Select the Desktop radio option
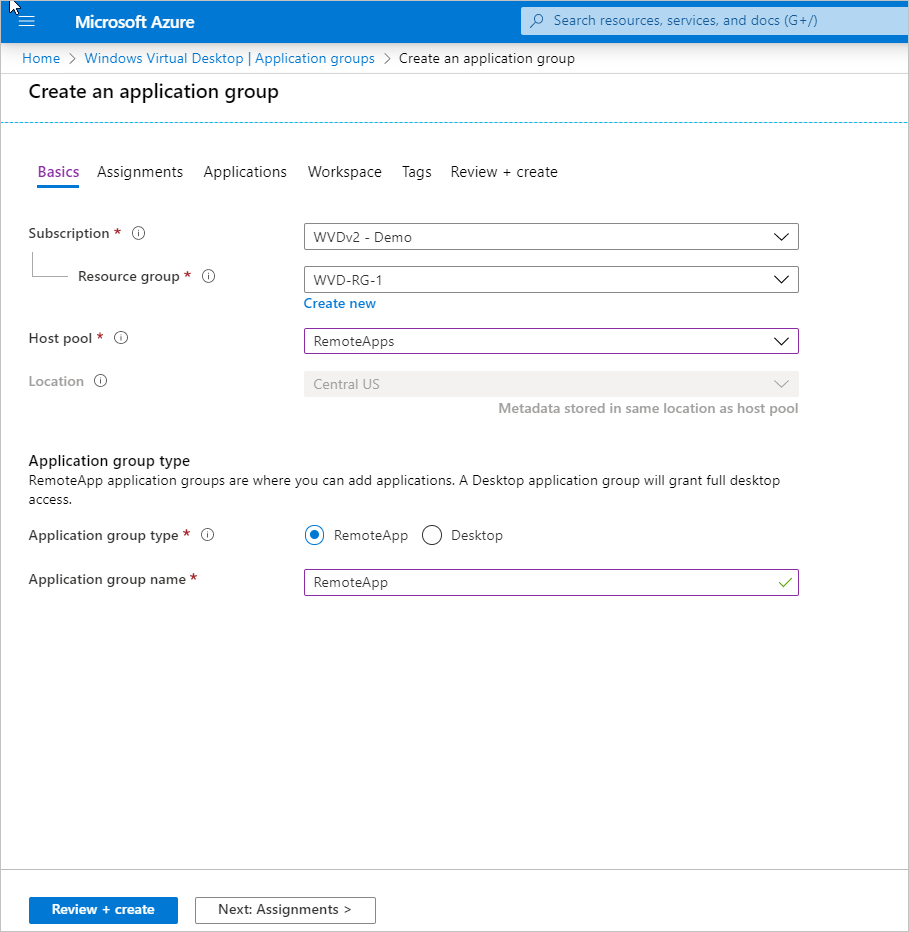 pos(432,535)
